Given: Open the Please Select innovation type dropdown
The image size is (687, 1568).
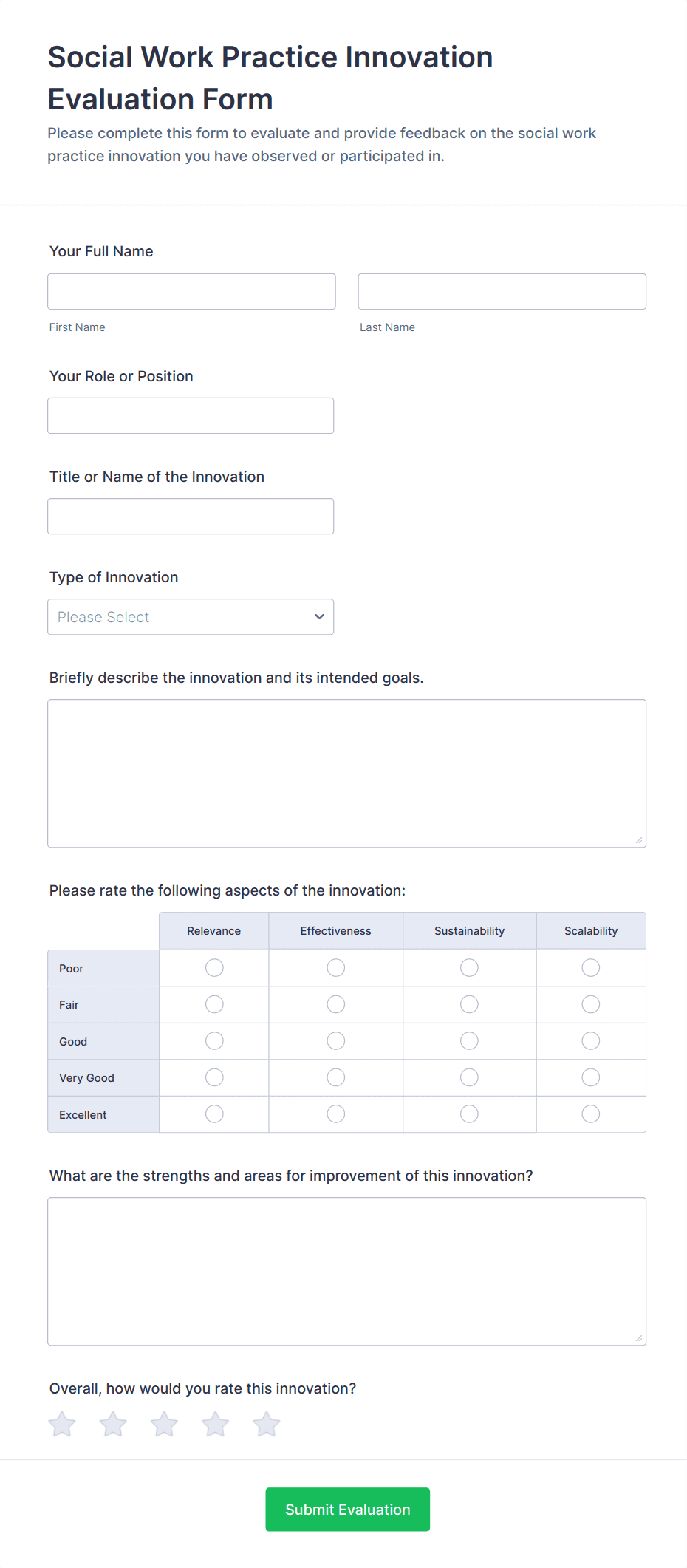Looking at the screenshot, I should pyautogui.click(x=191, y=617).
